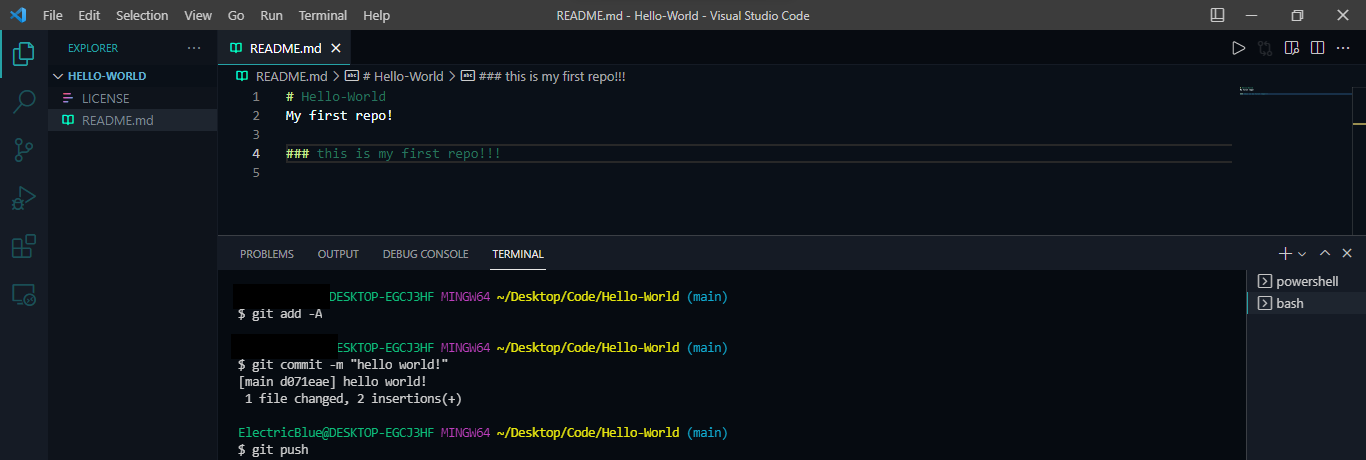Click the bash terminal icon

1264,303
